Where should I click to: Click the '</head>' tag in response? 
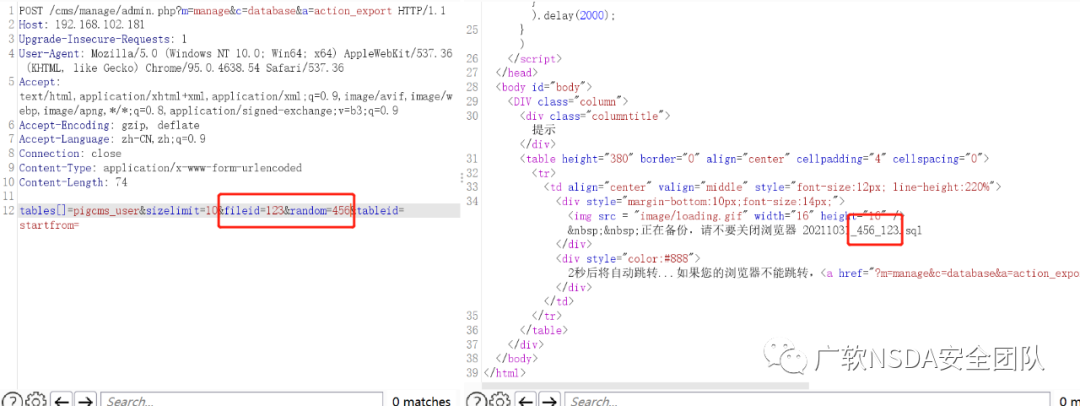tap(517, 72)
